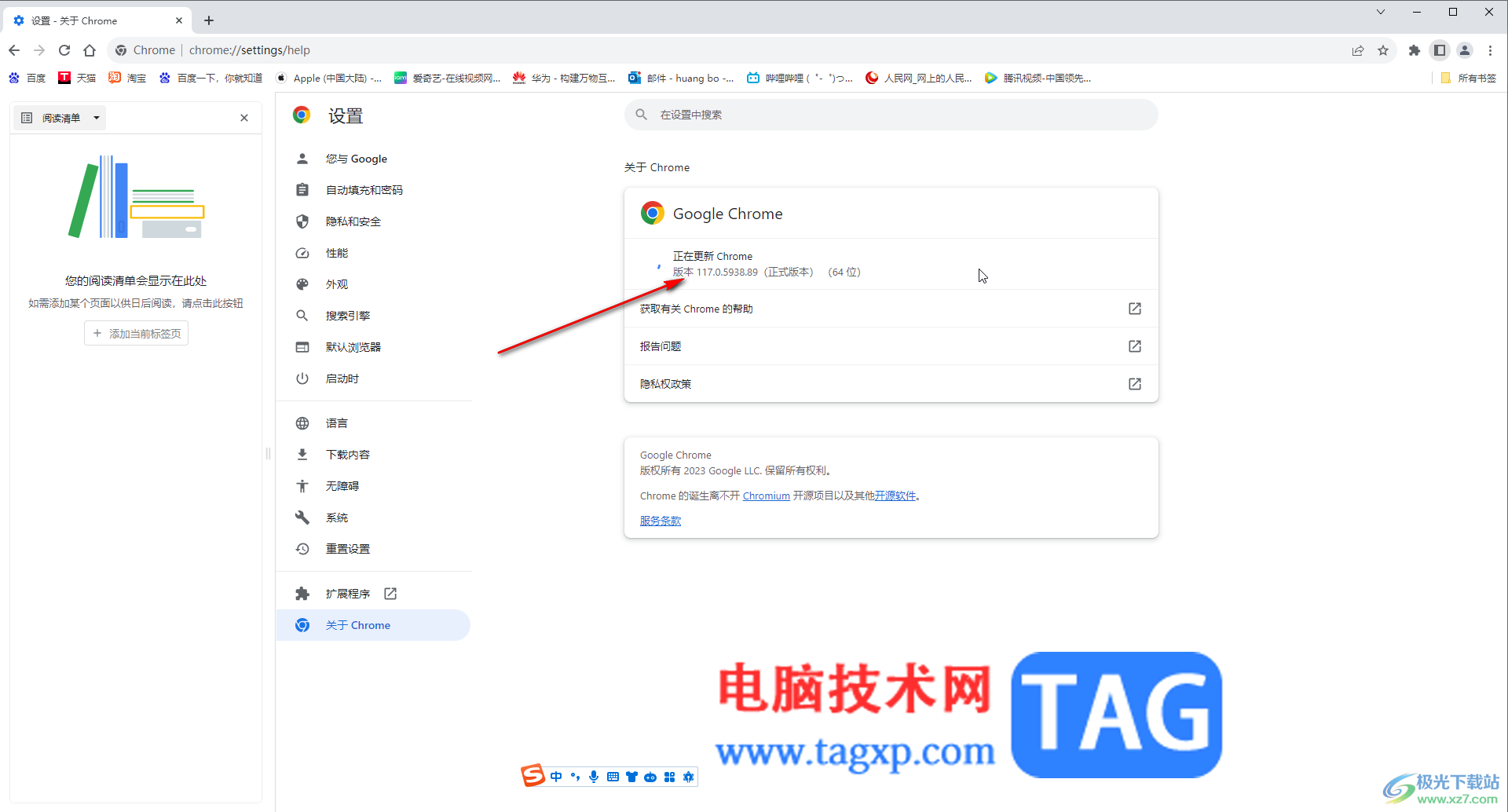Open Apple (中国大陆) bookmark
This screenshot has width=1508, height=812.
328,78
